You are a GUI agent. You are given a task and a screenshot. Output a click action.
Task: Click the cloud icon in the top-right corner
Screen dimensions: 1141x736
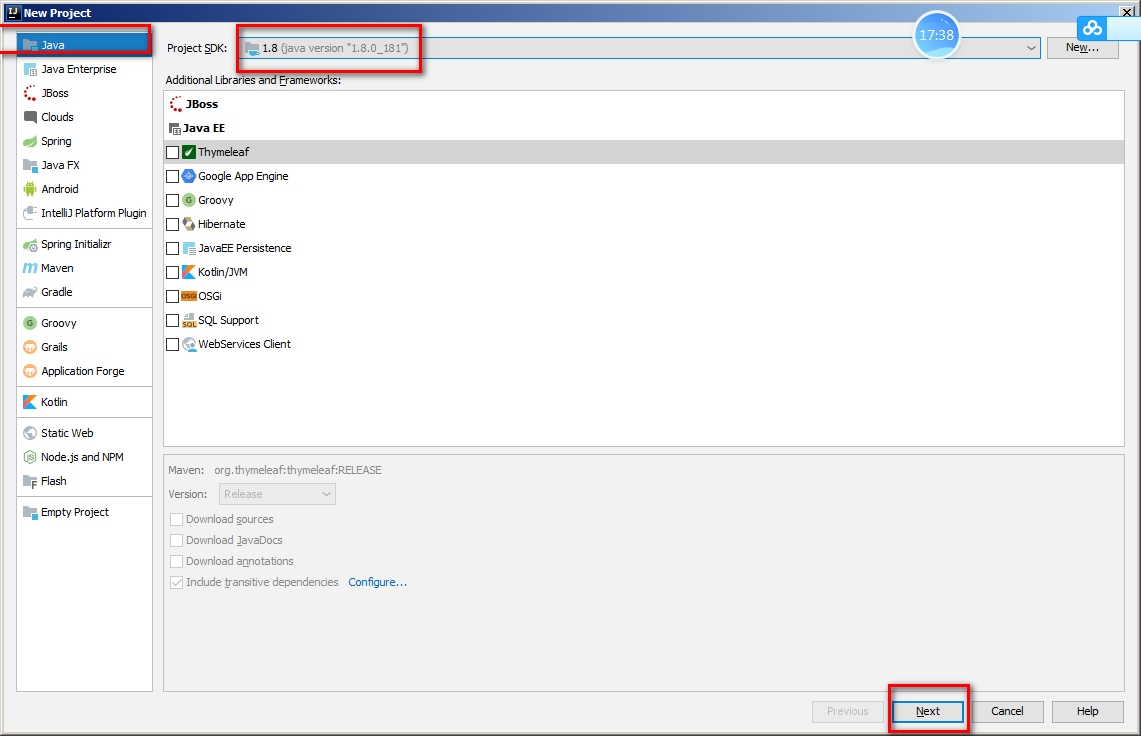[x=1092, y=28]
